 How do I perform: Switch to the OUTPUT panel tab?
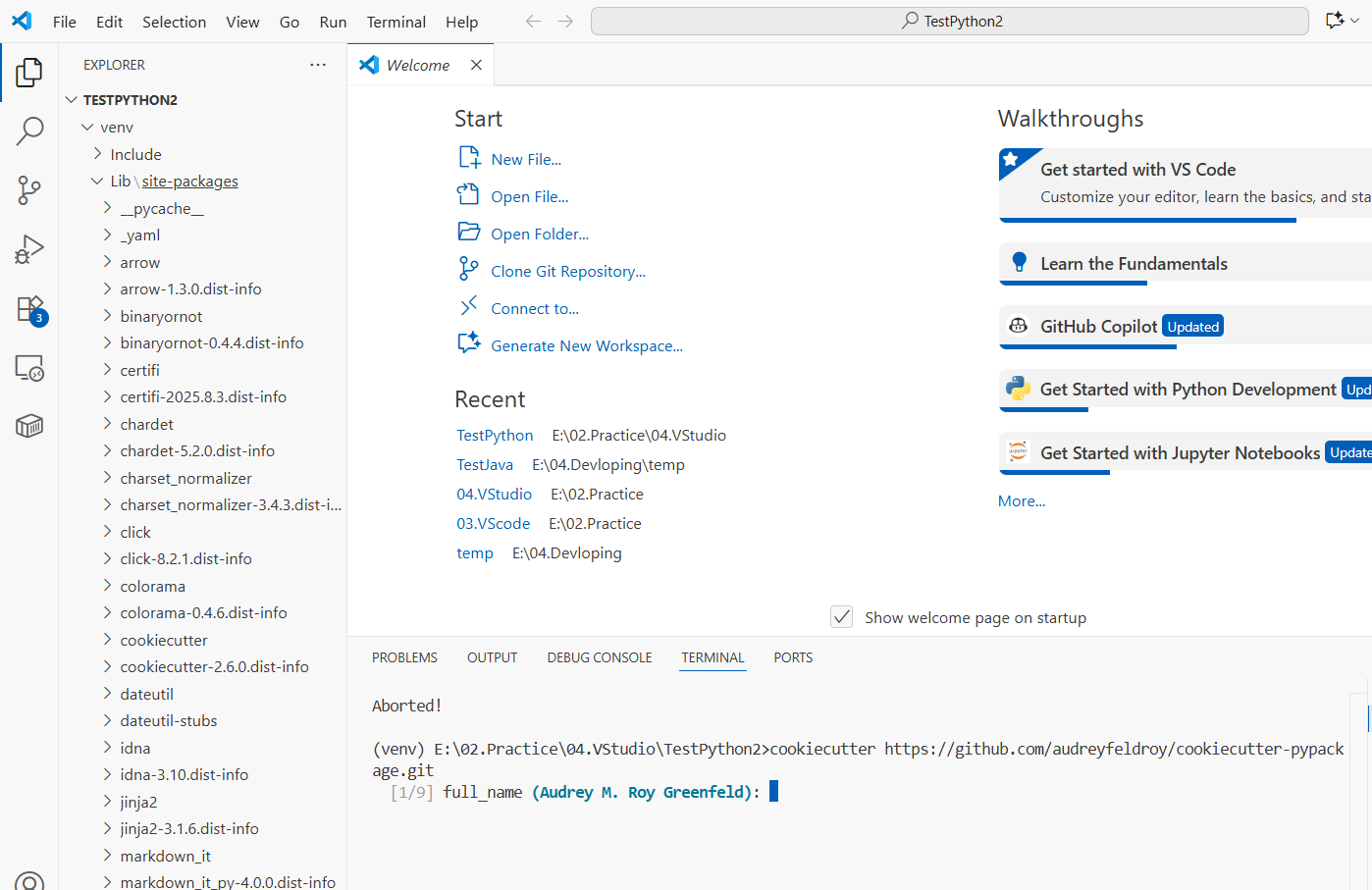click(x=492, y=657)
